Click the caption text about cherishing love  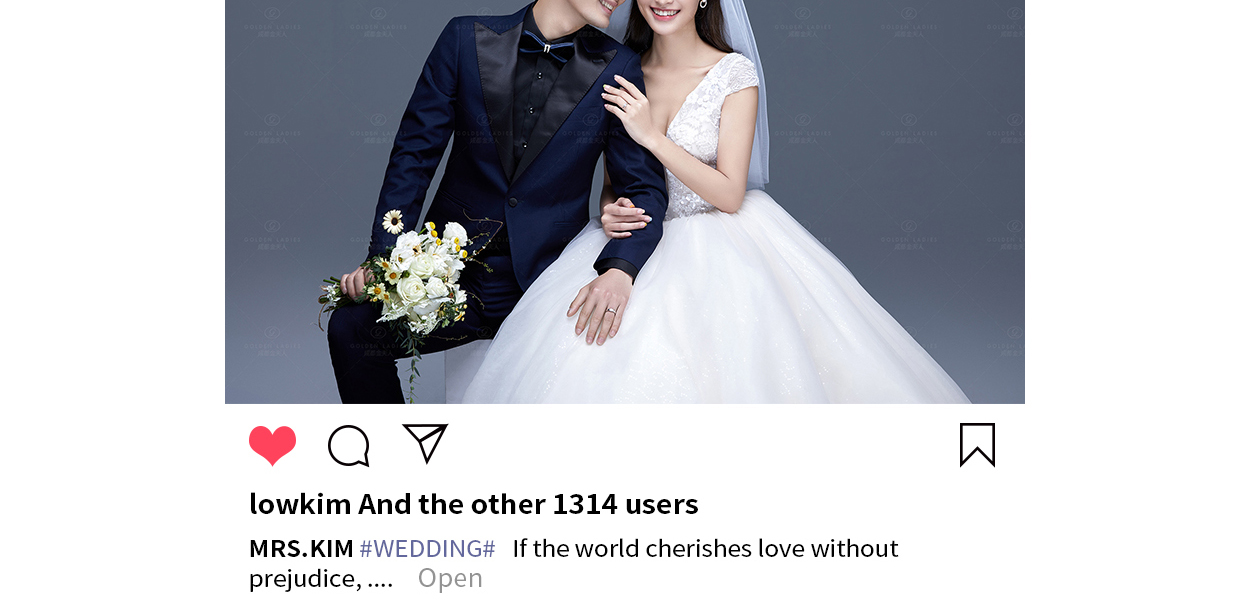(x=705, y=548)
